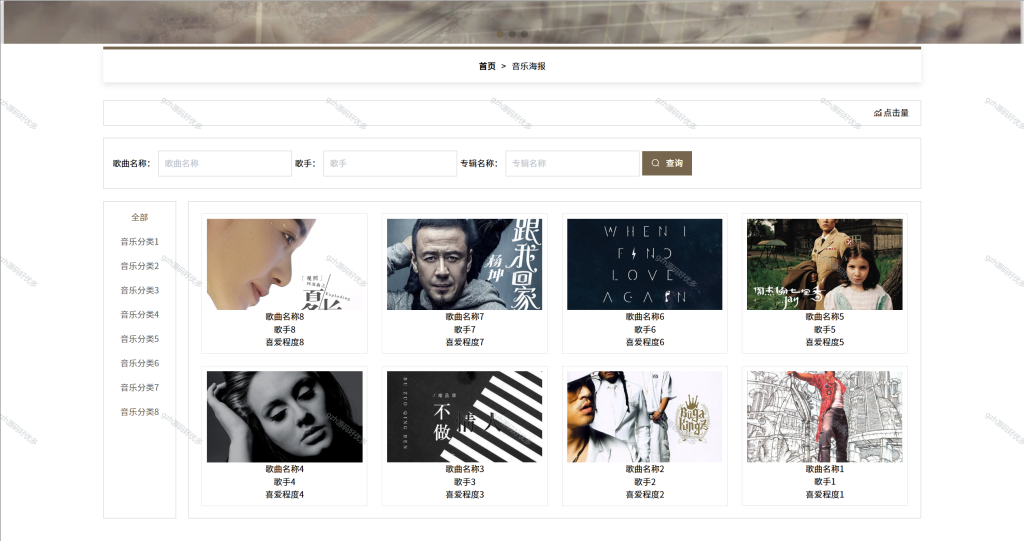Screen dimensions: 1024x541
Task: Open When I Find Love Again cover
Action: (645, 264)
